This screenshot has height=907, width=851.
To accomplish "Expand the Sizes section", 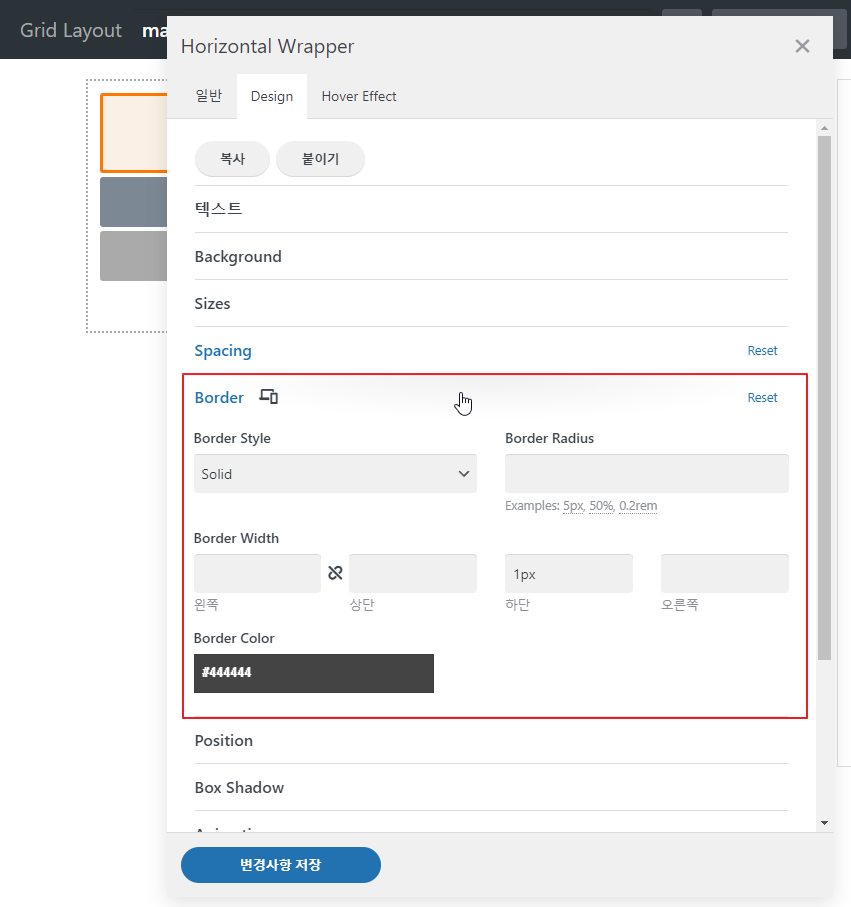I will tap(491, 303).
